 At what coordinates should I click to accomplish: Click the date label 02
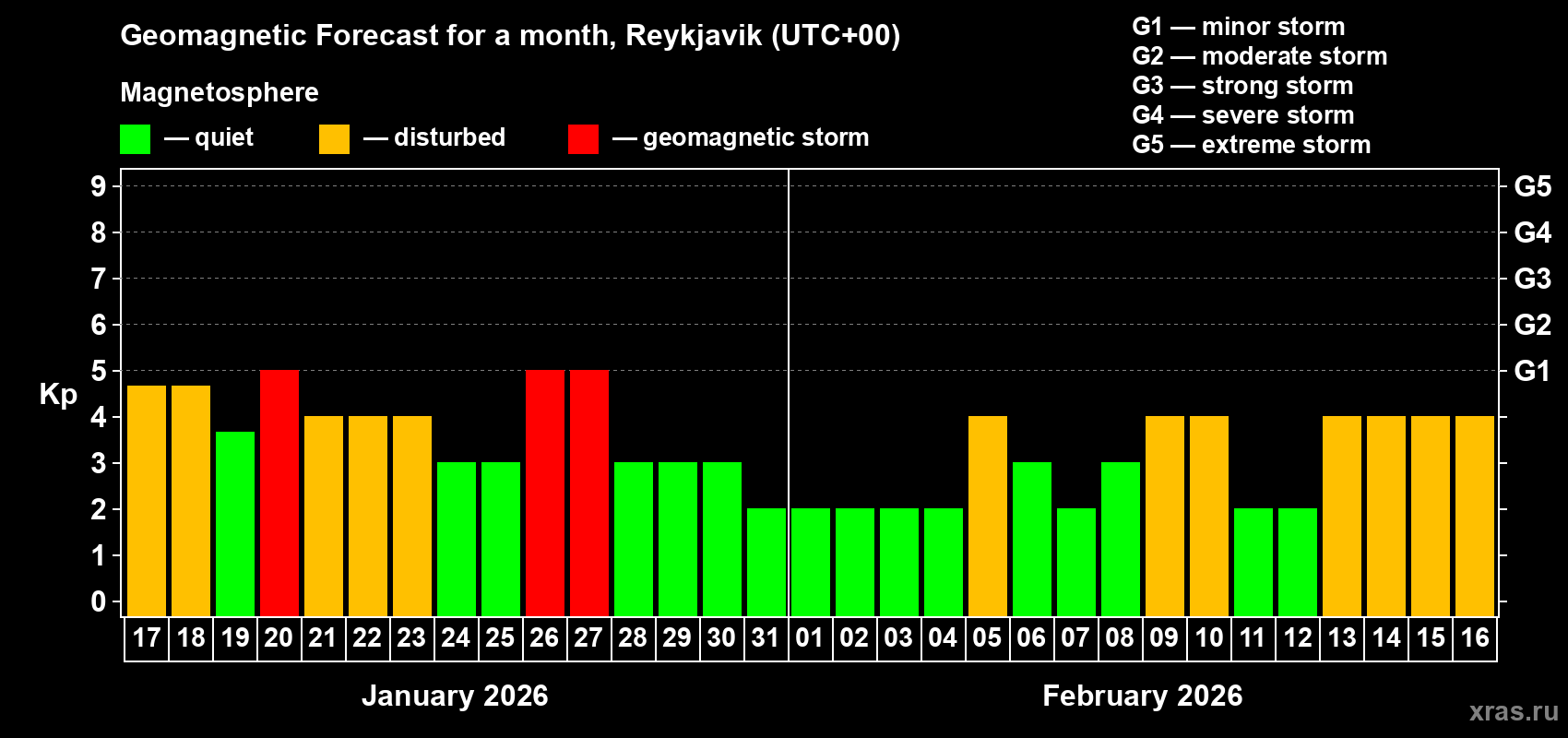(x=854, y=638)
